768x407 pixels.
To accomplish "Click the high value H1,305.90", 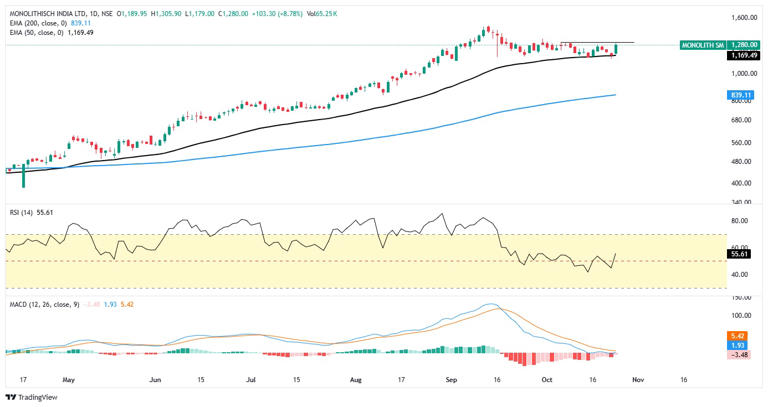I will (x=167, y=14).
